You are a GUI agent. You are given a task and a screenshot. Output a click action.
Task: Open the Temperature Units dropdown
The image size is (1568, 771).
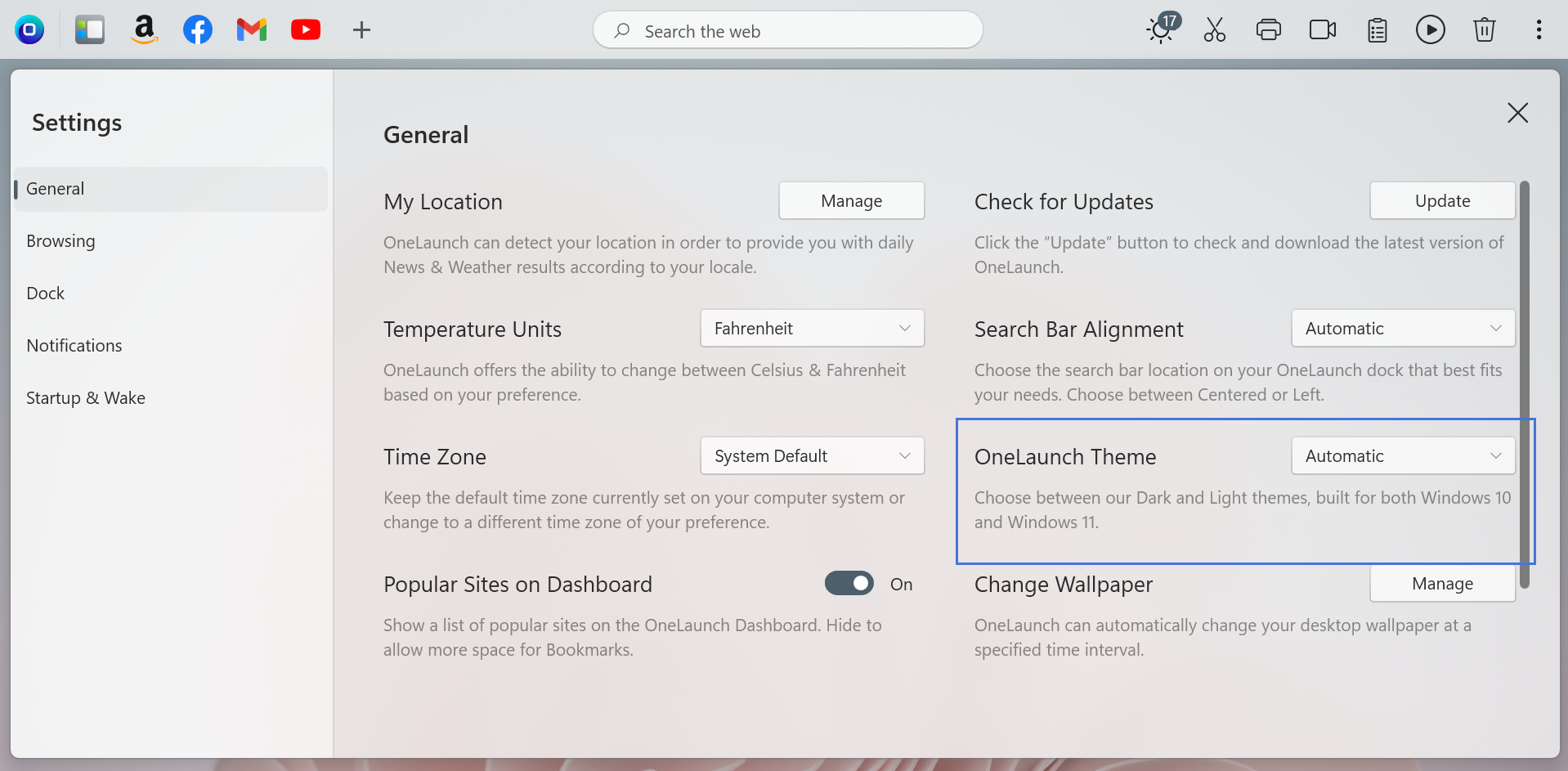point(812,328)
